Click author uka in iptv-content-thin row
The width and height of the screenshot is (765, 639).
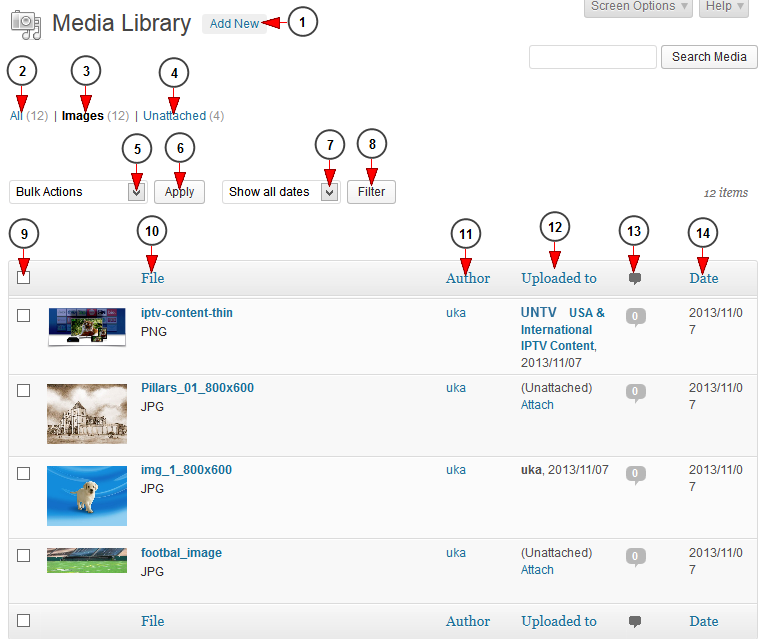(456, 313)
